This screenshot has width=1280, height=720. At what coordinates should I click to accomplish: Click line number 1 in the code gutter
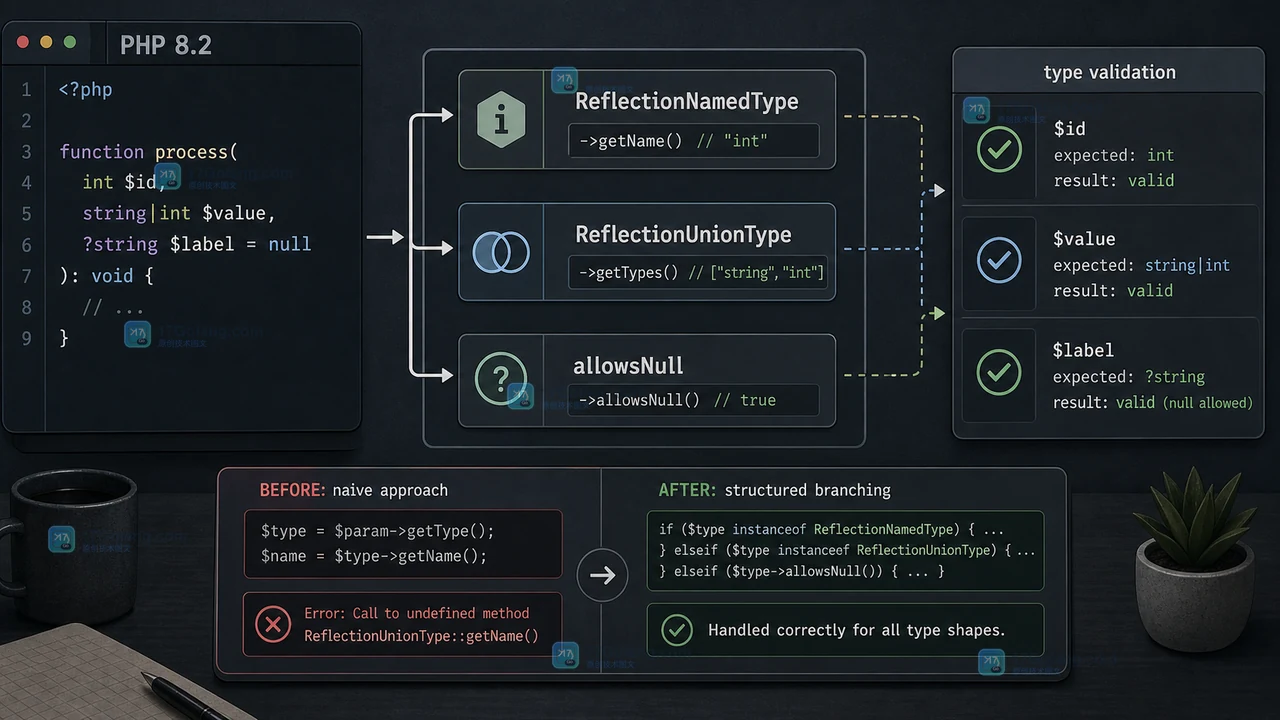click(x=27, y=90)
